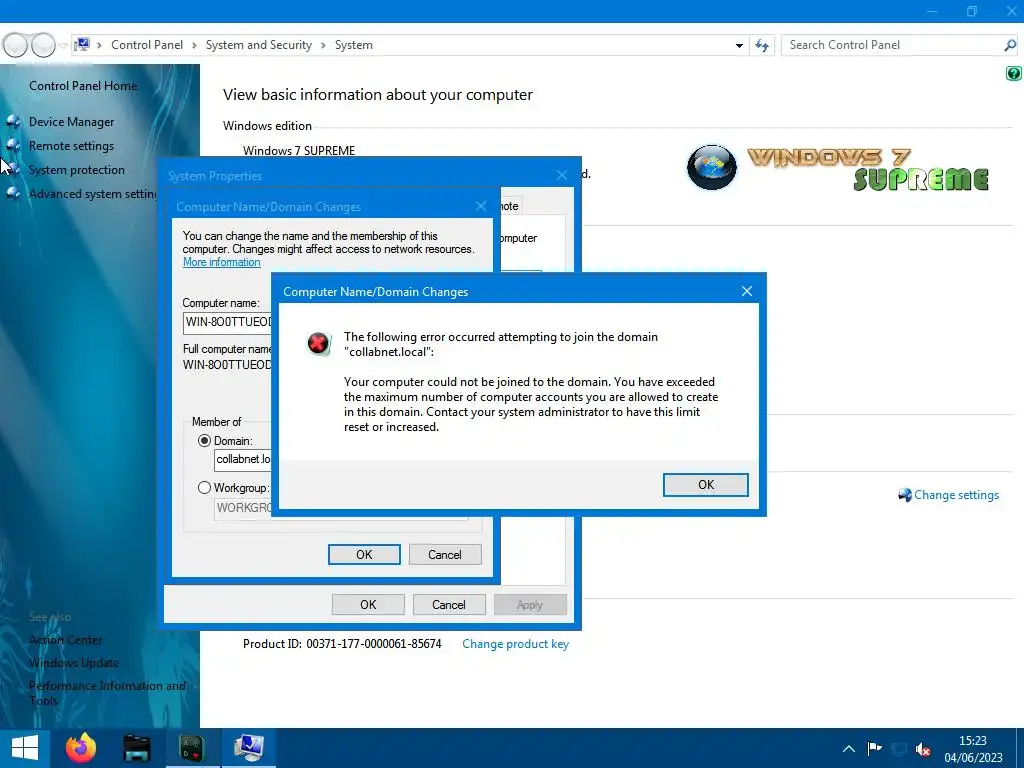Expand chevron after System and Security breadcrumb
Screen dimensions: 1024x768
[323, 45]
